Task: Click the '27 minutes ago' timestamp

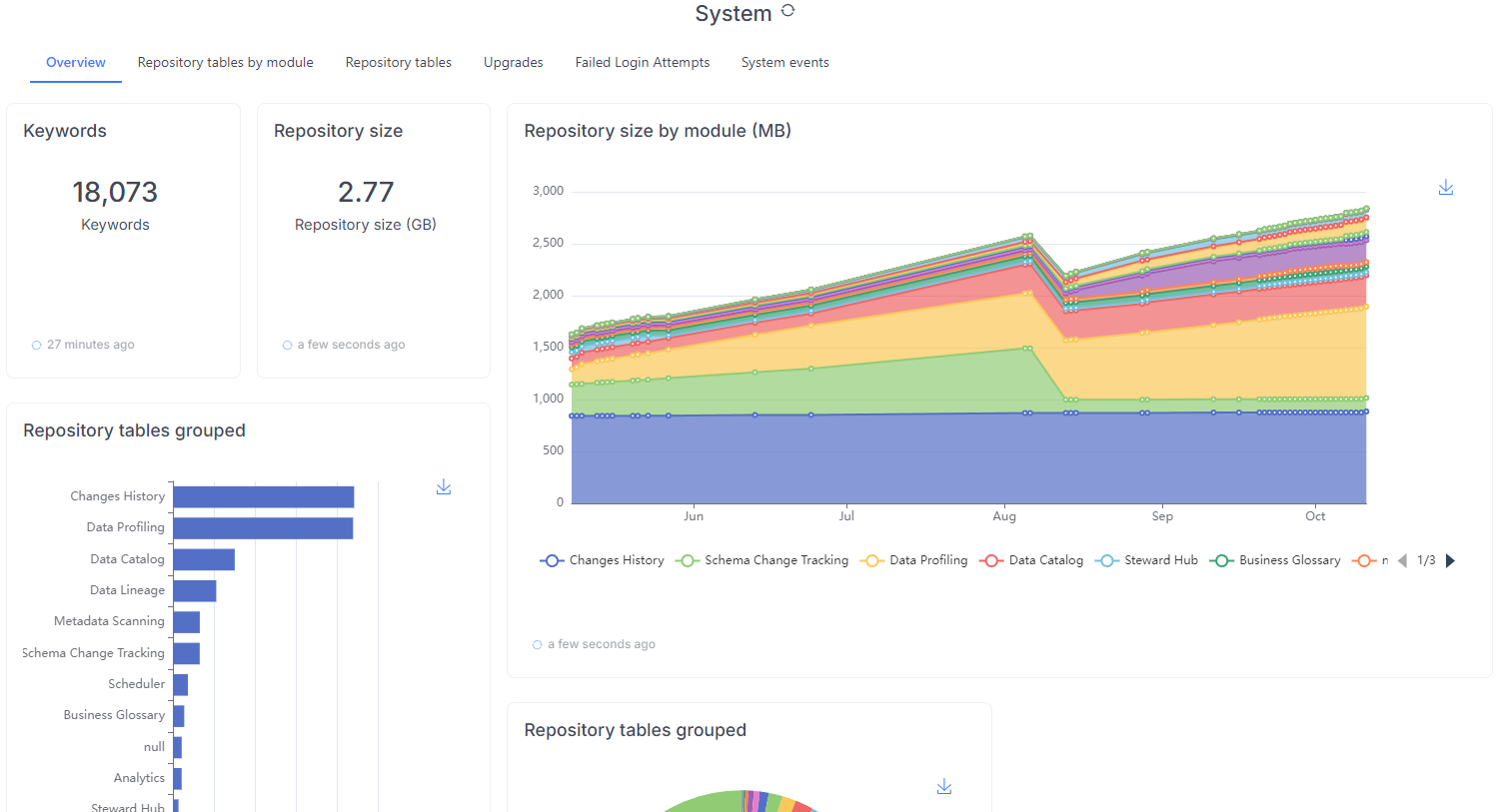Action: (91, 345)
